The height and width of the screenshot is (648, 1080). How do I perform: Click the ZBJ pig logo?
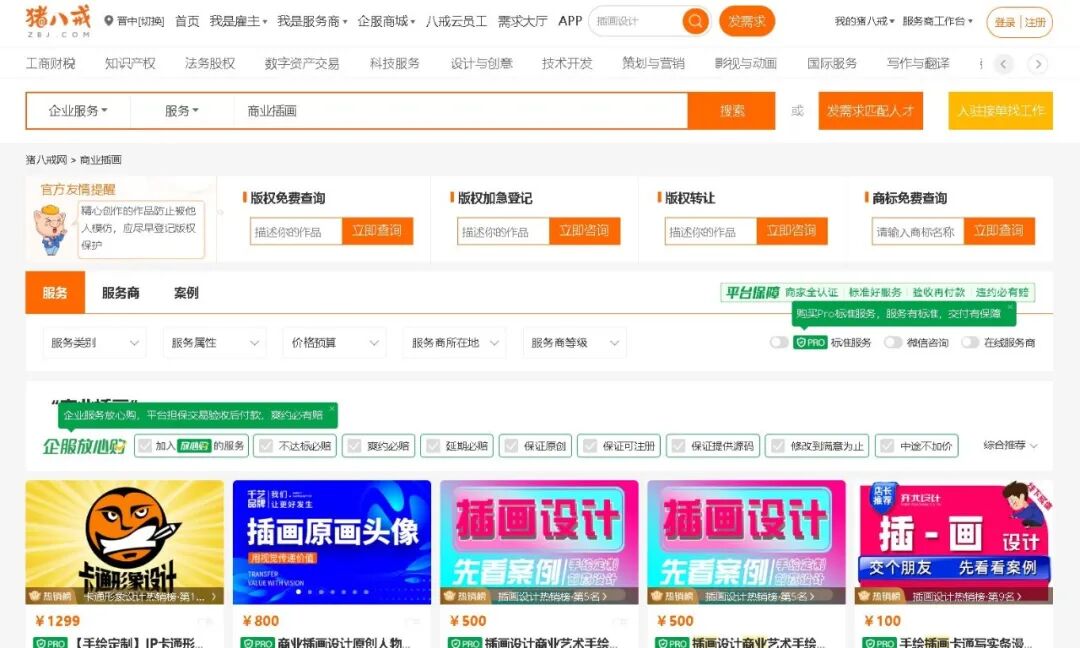pyautogui.click(x=58, y=21)
